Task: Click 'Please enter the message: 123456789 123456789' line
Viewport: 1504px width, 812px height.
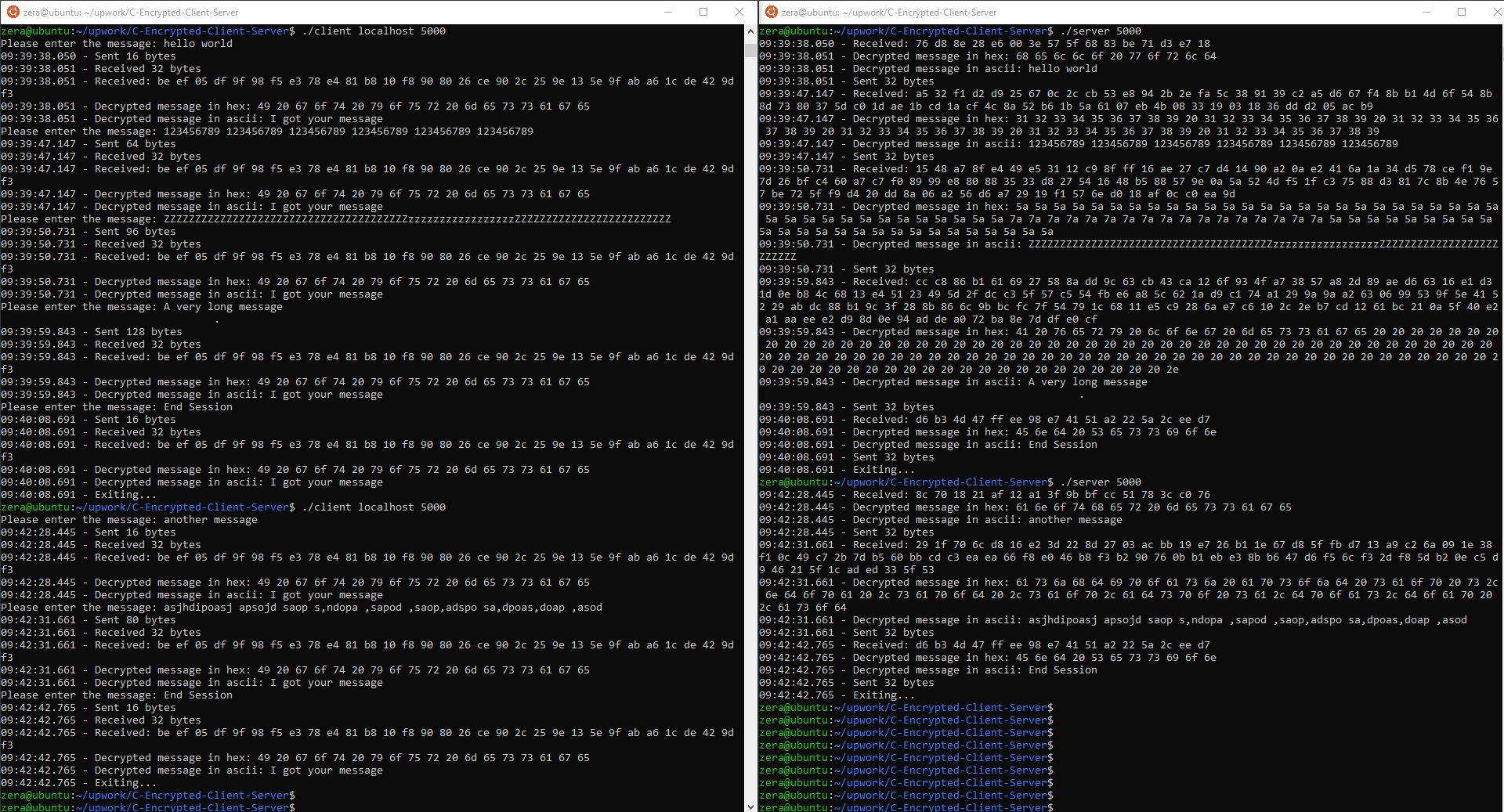Action: 267,132
